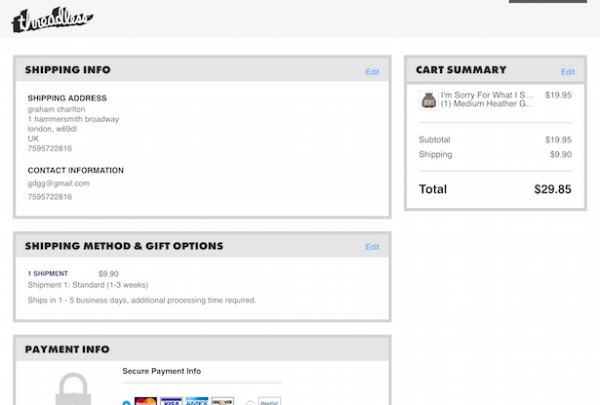Click the gdgg@gmail.com contact email
The image size is (600, 405).
tap(59, 183)
